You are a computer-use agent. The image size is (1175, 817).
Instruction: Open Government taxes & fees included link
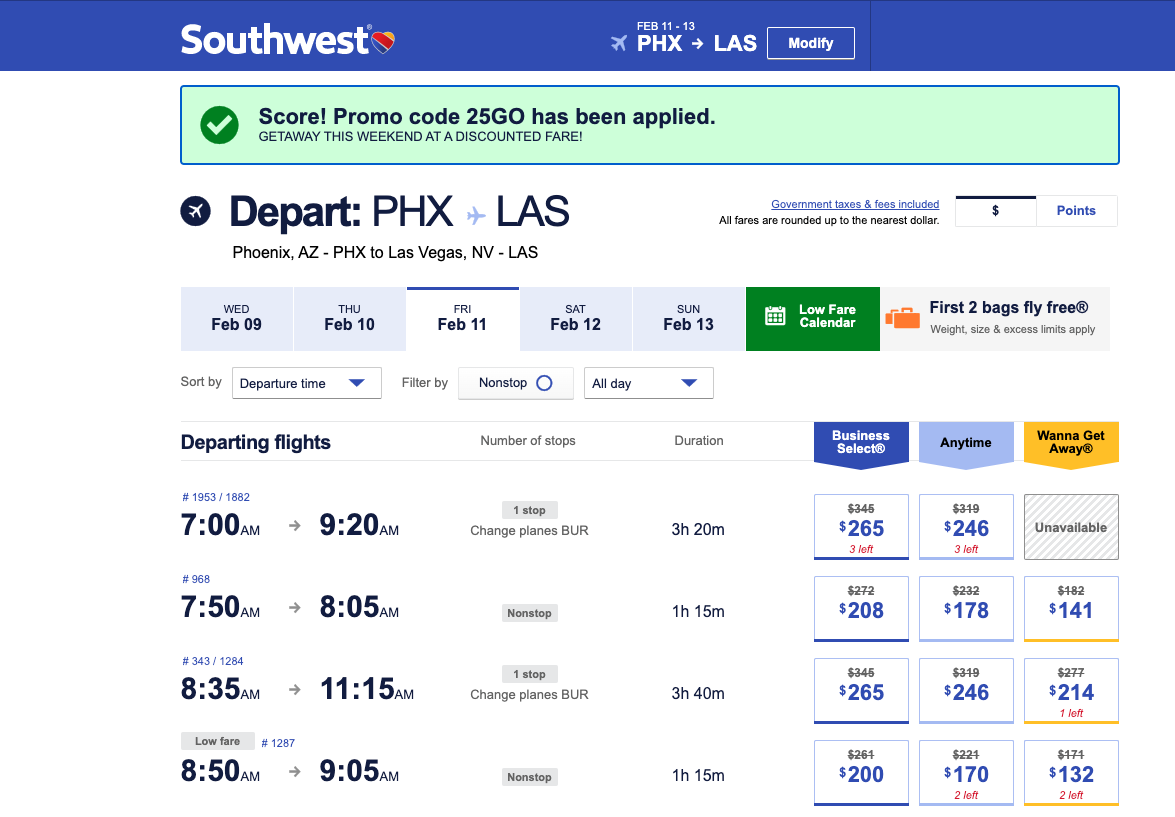[x=855, y=204]
